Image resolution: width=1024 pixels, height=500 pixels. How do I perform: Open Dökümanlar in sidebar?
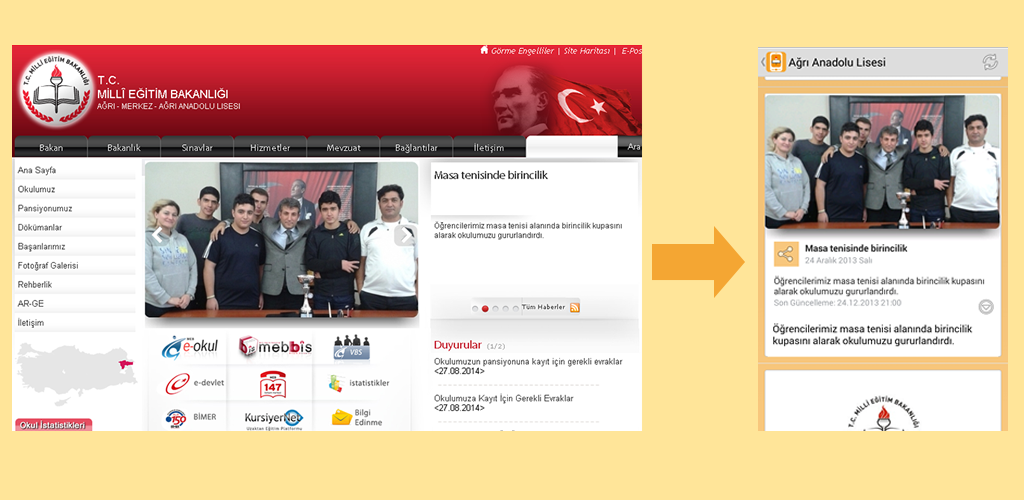tap(74, 227)
